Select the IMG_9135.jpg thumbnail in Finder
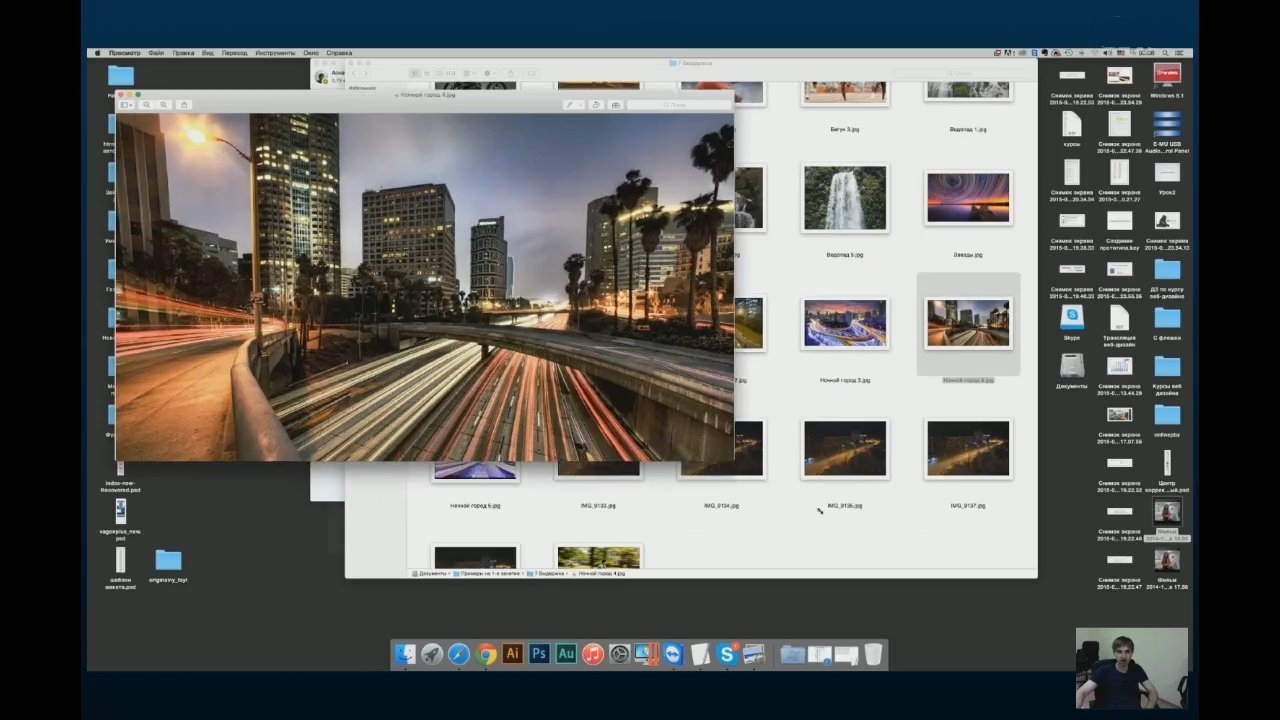The width and height of the screenshot is (1280, 720). tap(845, 449)
